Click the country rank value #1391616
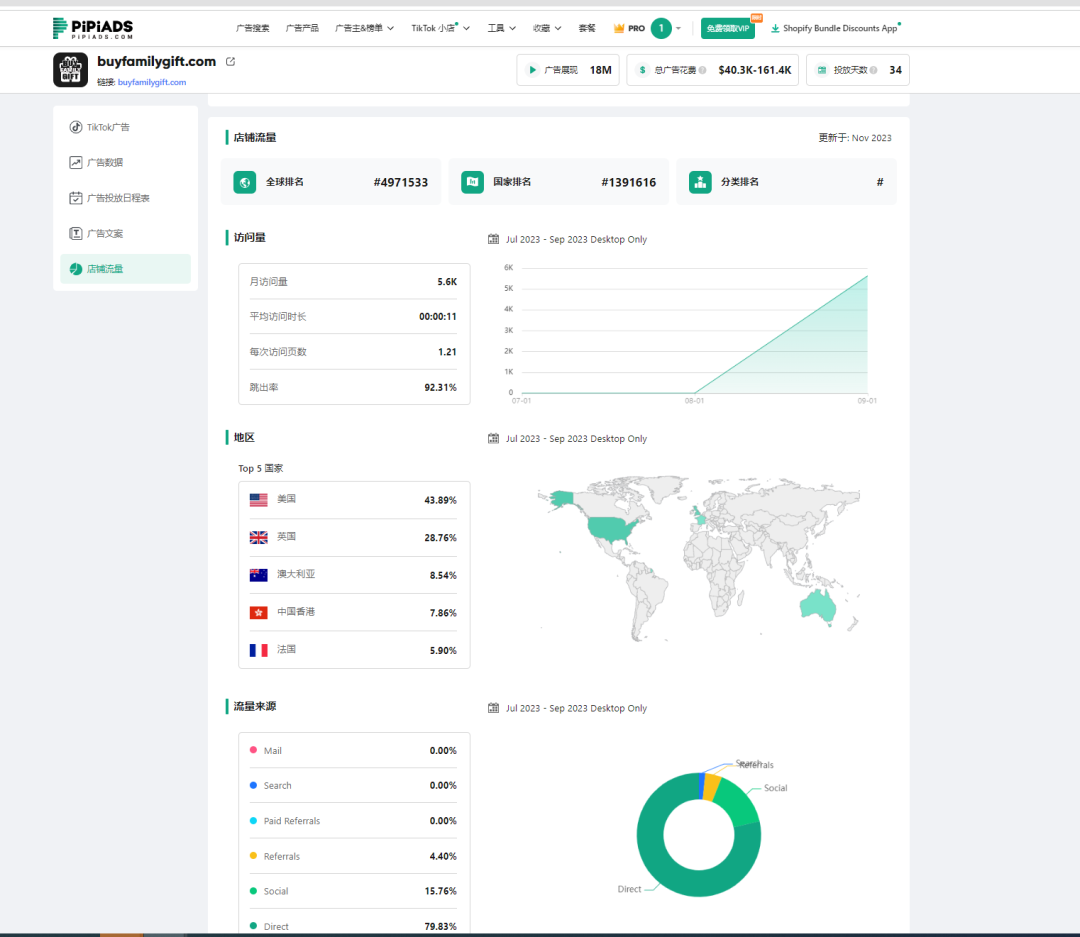 click(629, 182)
